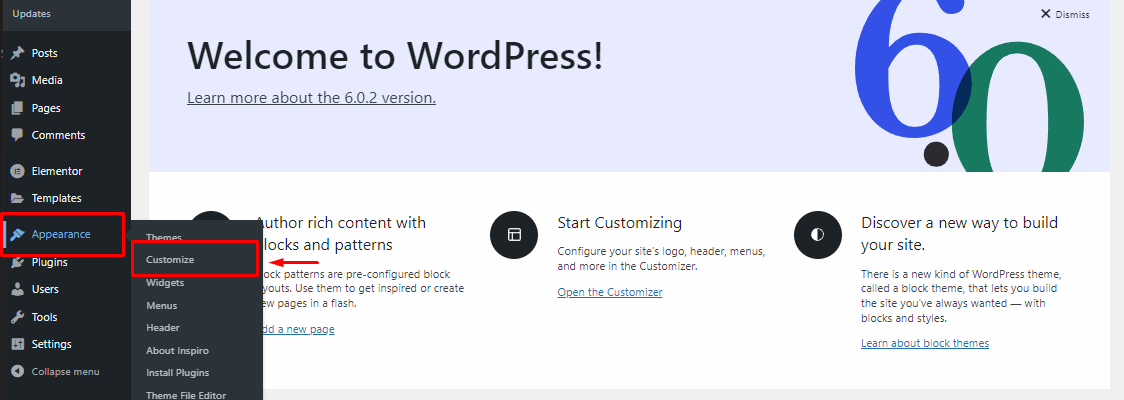1124x400 pixels.
Task: Click the Open the Customizer link
Action: pos(609,292)
